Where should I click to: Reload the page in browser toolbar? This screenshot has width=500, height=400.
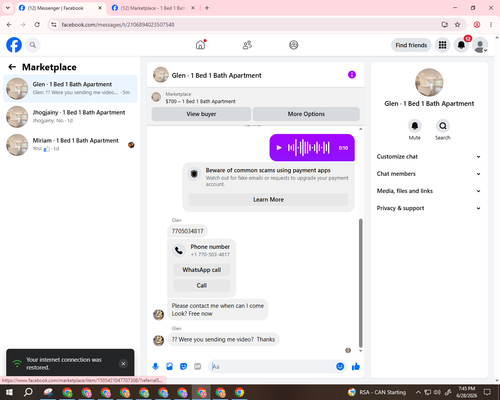pos(37,25)
